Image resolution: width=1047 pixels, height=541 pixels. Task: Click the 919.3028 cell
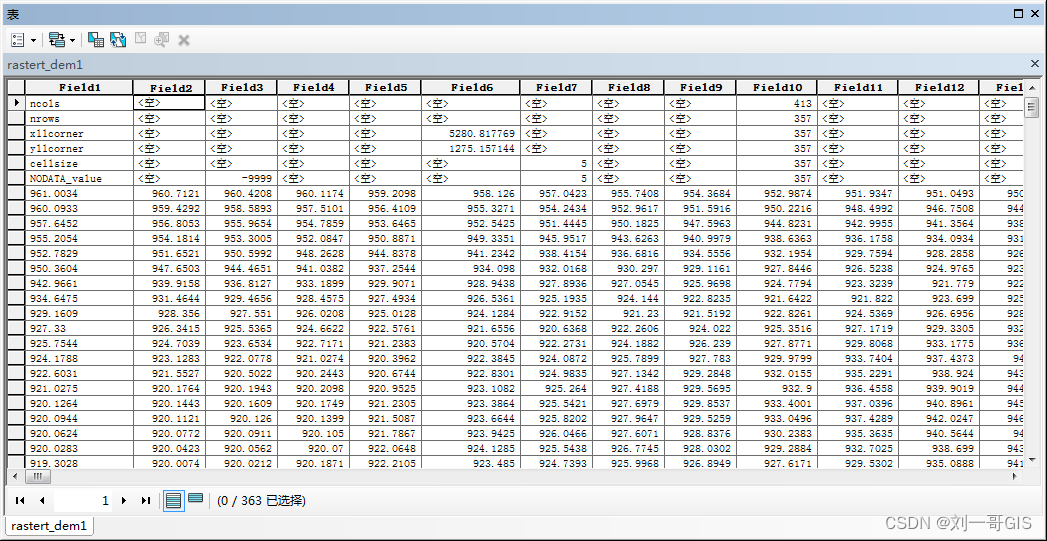[x=79, y=464]
